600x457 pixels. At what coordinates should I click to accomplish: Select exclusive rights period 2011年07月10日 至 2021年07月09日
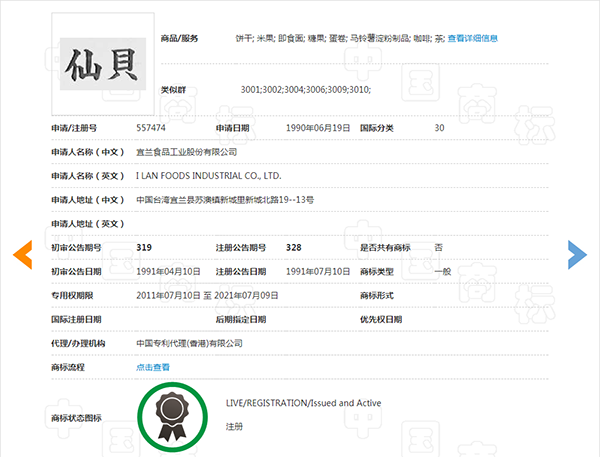point(207,295)
